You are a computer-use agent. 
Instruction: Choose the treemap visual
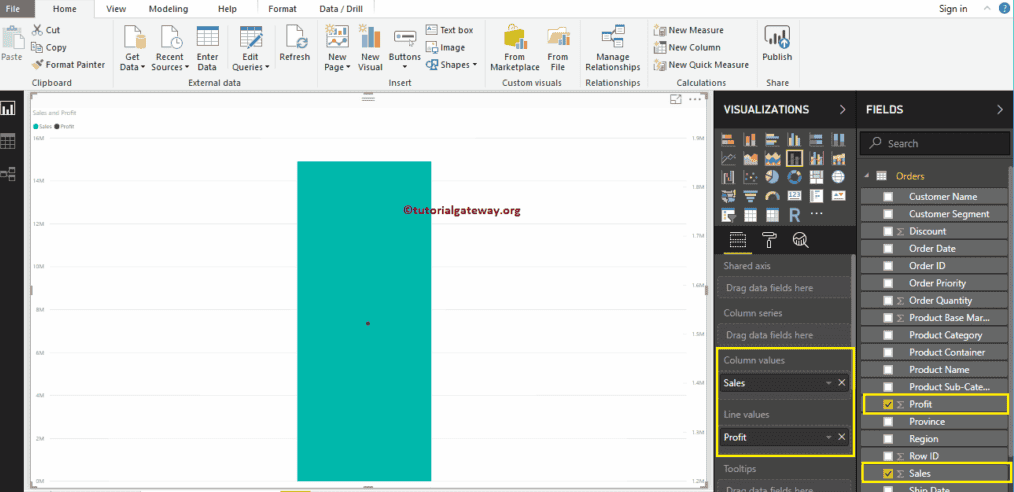pos(817,177)
